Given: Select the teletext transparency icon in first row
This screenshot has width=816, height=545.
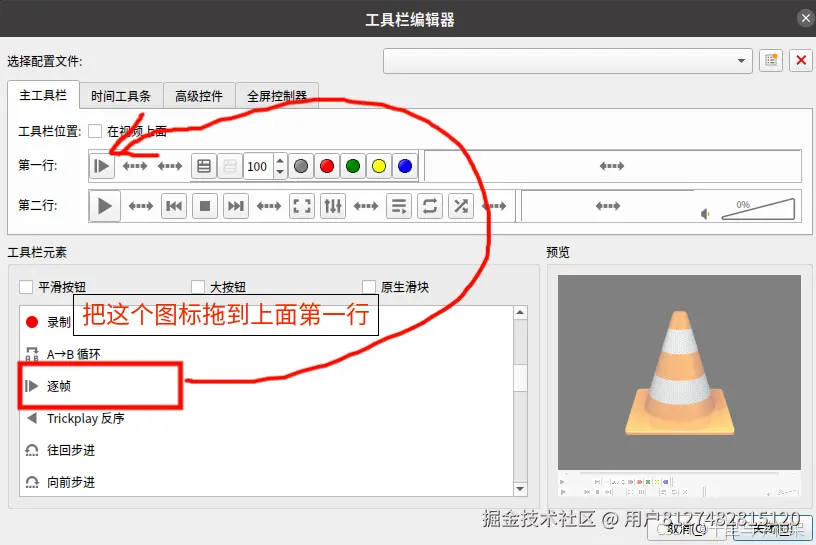Looking at the screenshot, I should 230,166.
